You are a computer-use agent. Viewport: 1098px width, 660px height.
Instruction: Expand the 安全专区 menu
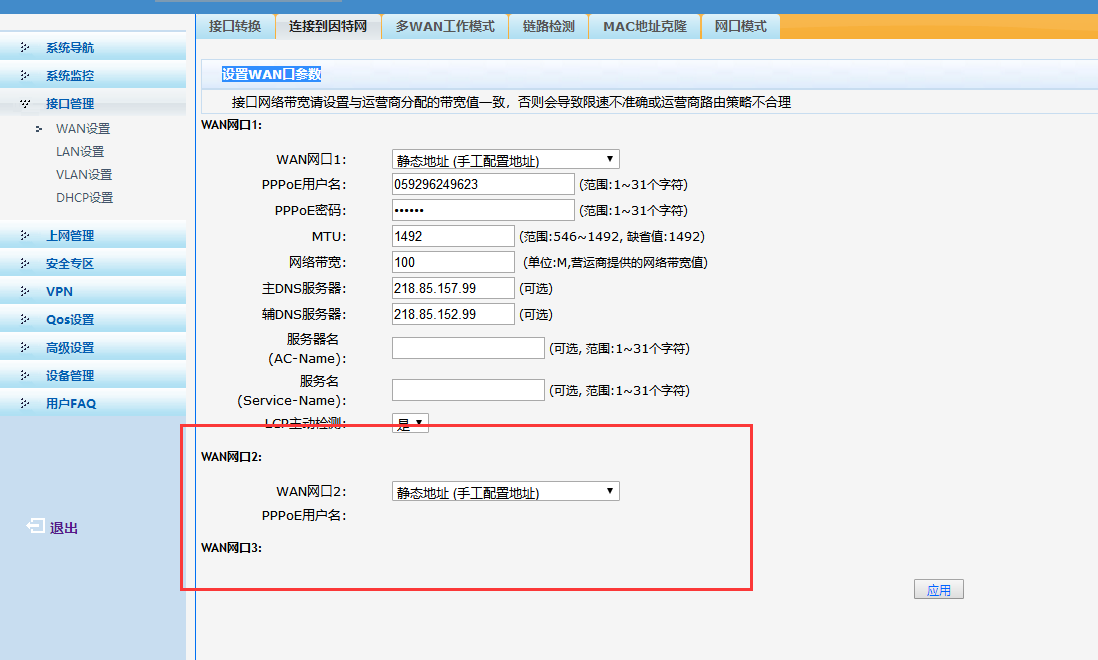70,264
